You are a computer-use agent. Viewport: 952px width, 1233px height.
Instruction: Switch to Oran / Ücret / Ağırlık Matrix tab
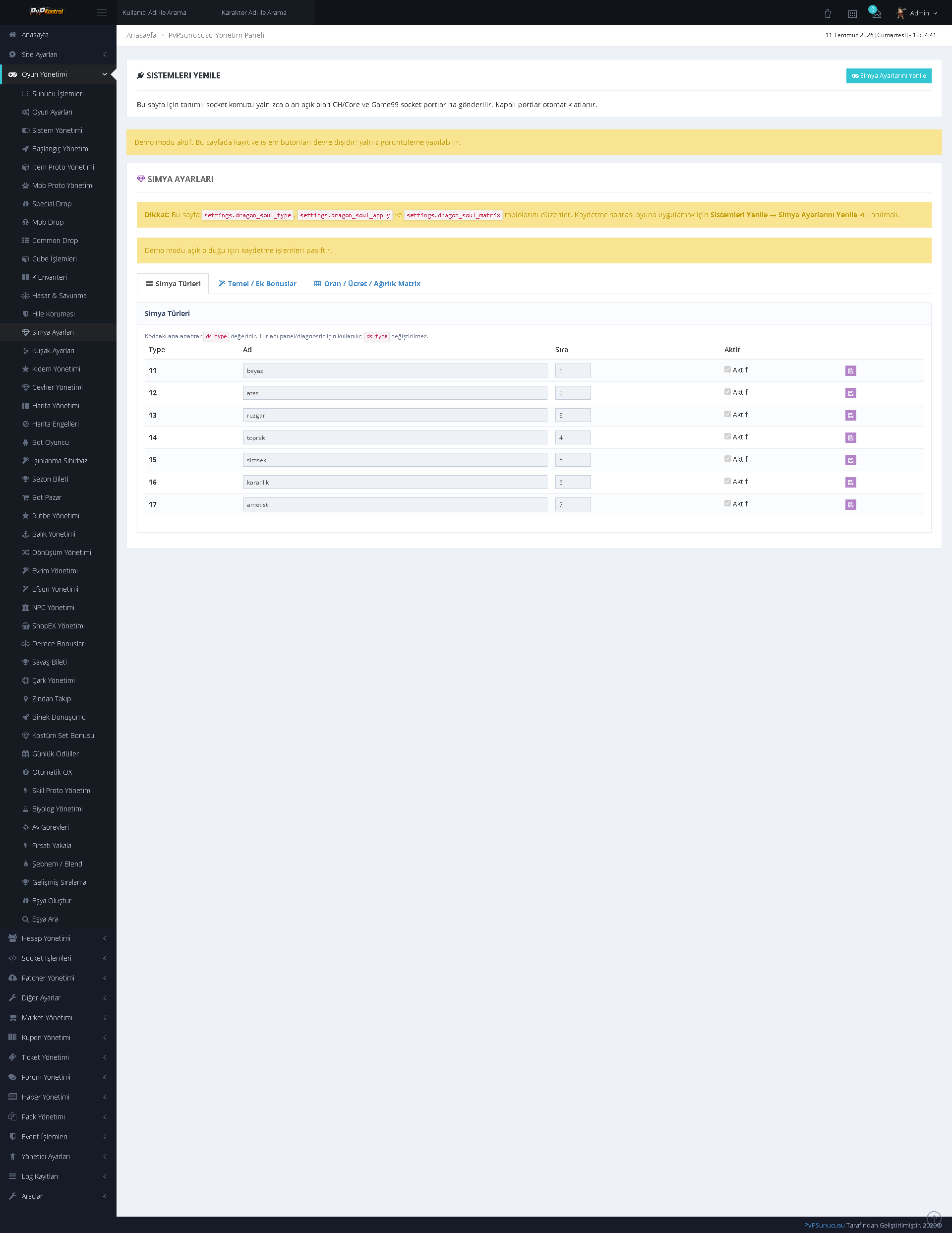tap(367, 283)
